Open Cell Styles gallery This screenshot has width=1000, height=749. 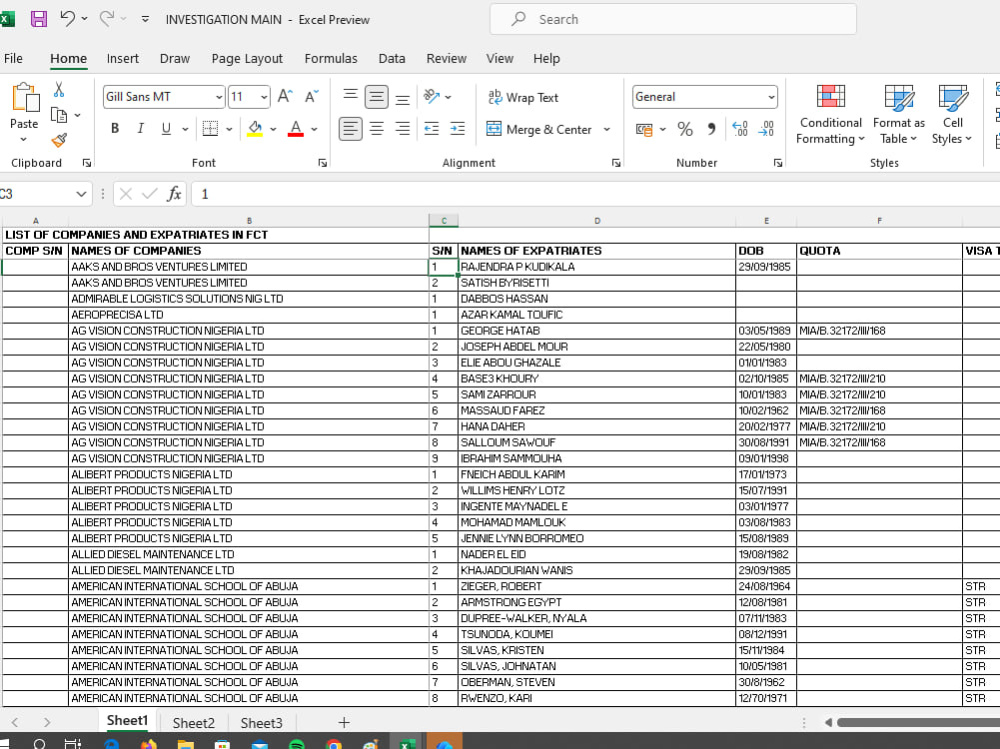(952, 115)
